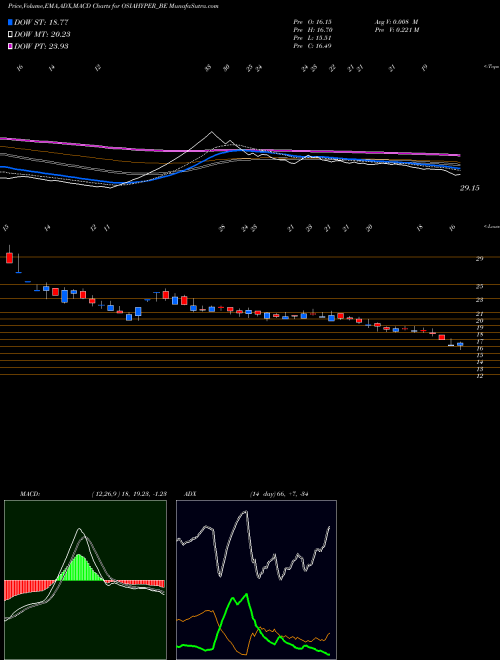Click the 'Pre H: 16.70' value

tap(314, 29)
